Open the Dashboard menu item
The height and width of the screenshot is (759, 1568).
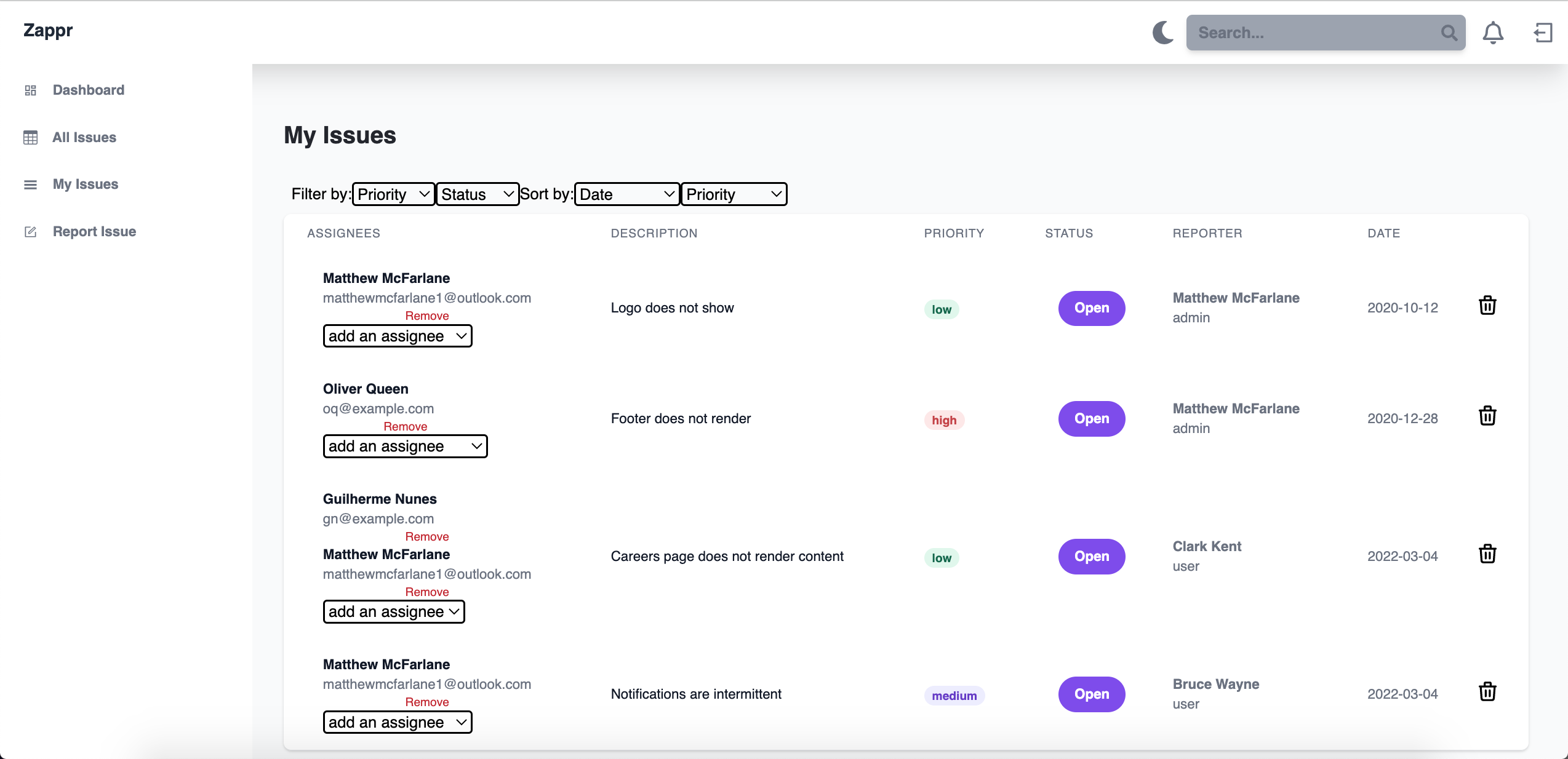click(88, 90)
